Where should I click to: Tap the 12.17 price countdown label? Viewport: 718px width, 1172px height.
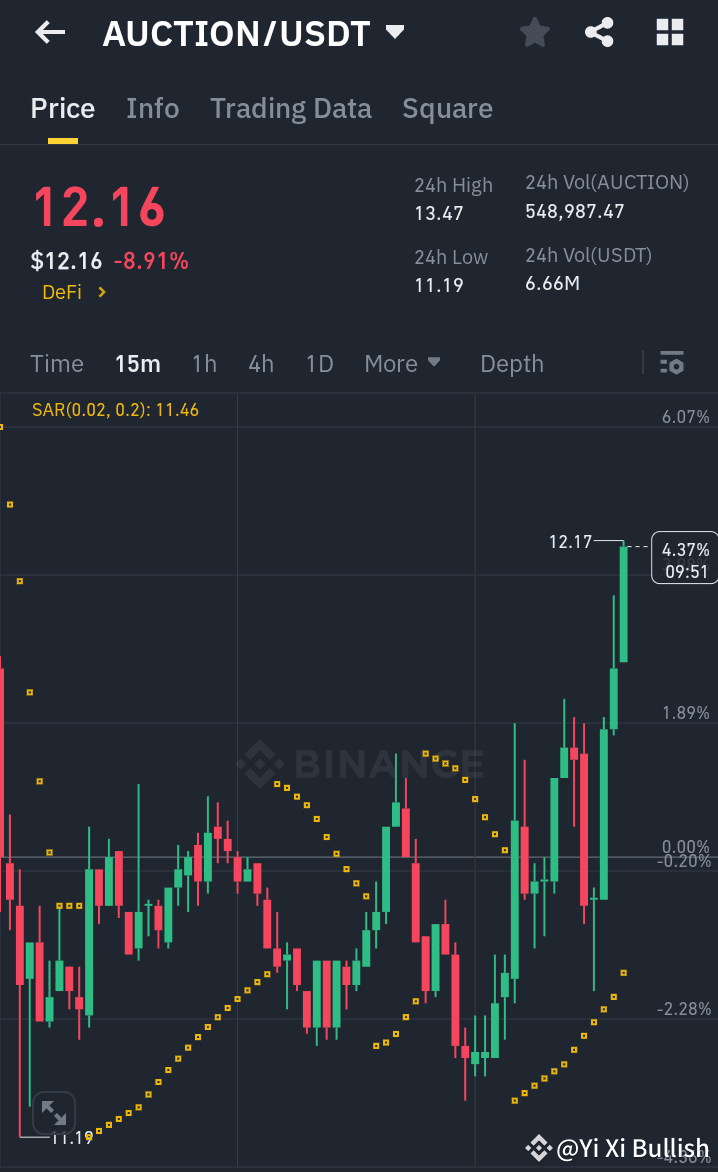point(571,542)
